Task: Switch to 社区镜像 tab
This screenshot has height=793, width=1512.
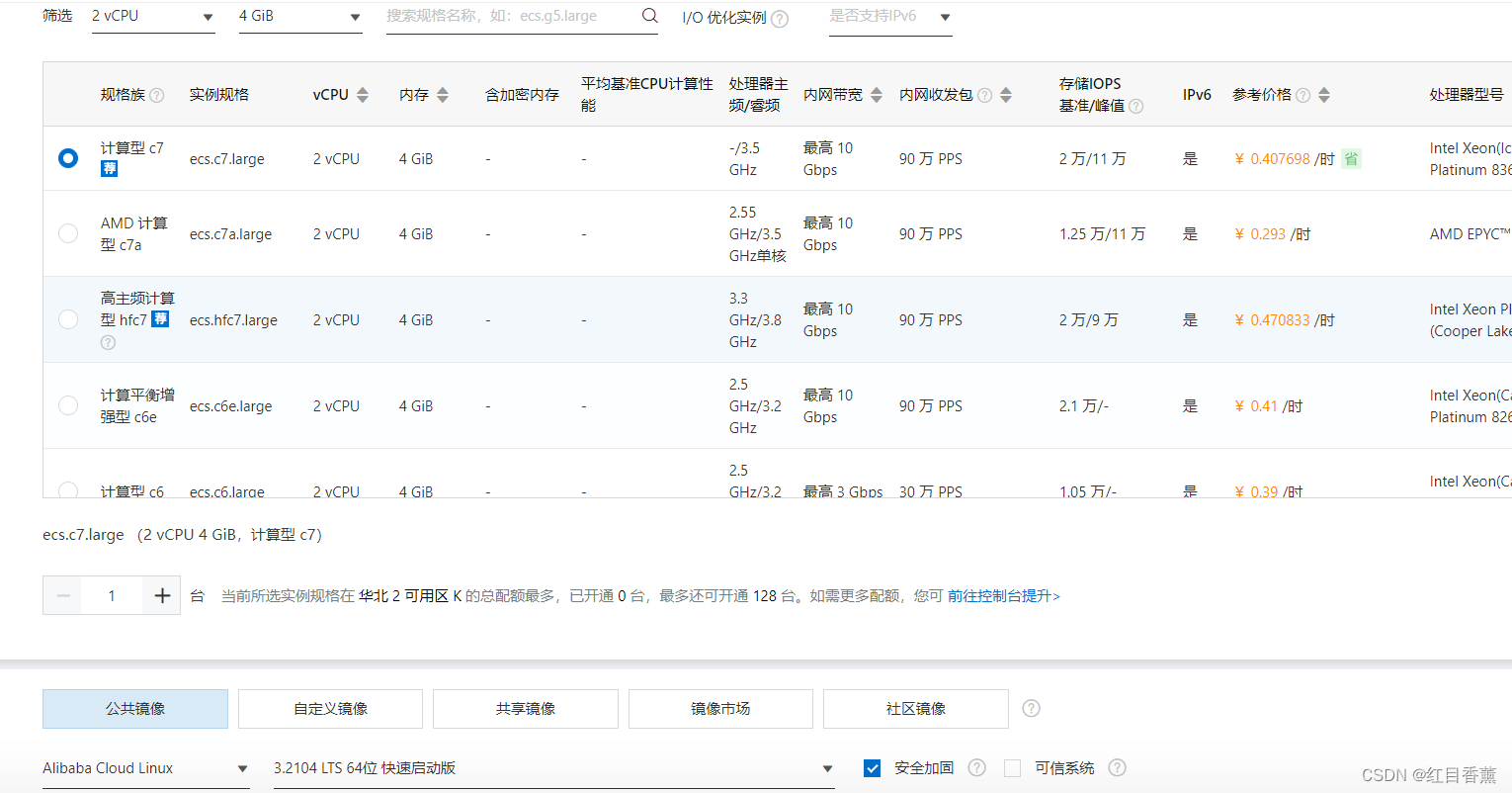Action: coord(916,709)
